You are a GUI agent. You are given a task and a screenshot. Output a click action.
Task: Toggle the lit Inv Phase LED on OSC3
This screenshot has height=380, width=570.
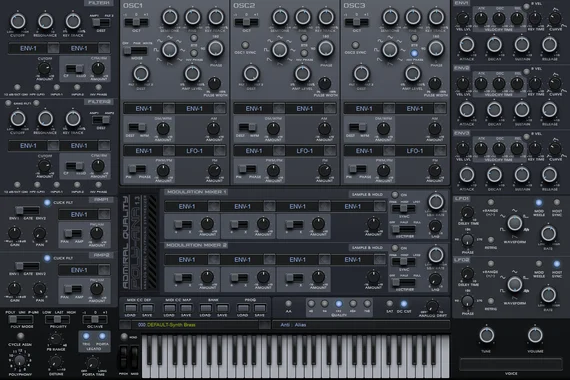click(x=414, y=53)
